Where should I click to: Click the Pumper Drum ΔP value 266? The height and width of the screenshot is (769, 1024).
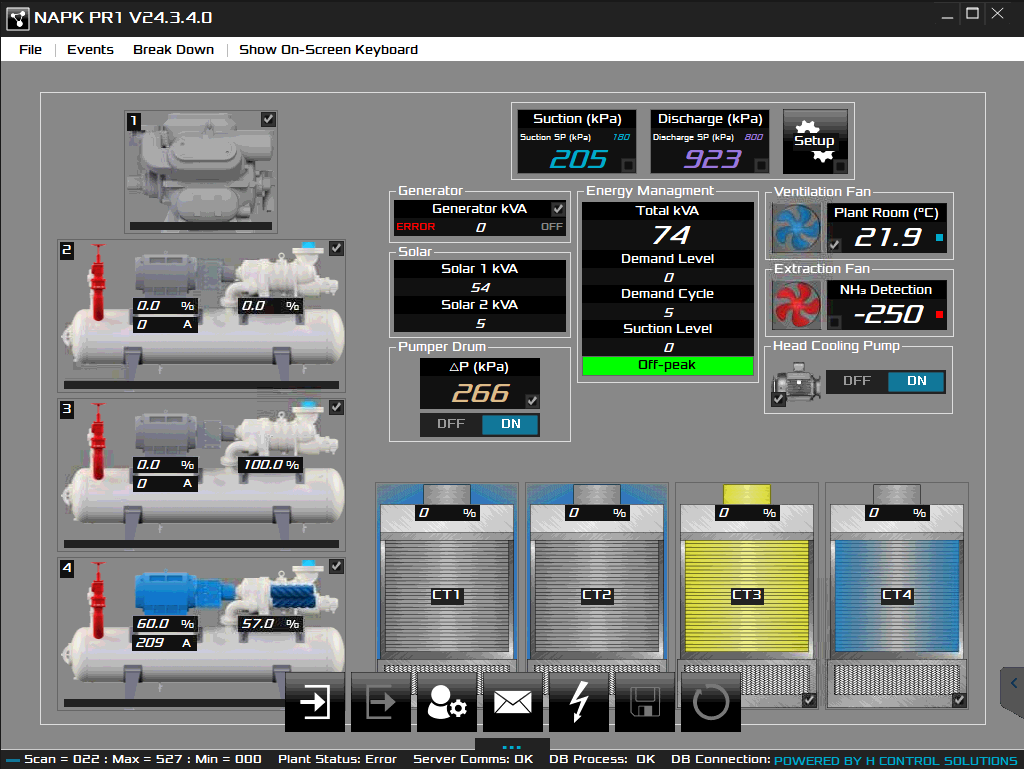481,393
